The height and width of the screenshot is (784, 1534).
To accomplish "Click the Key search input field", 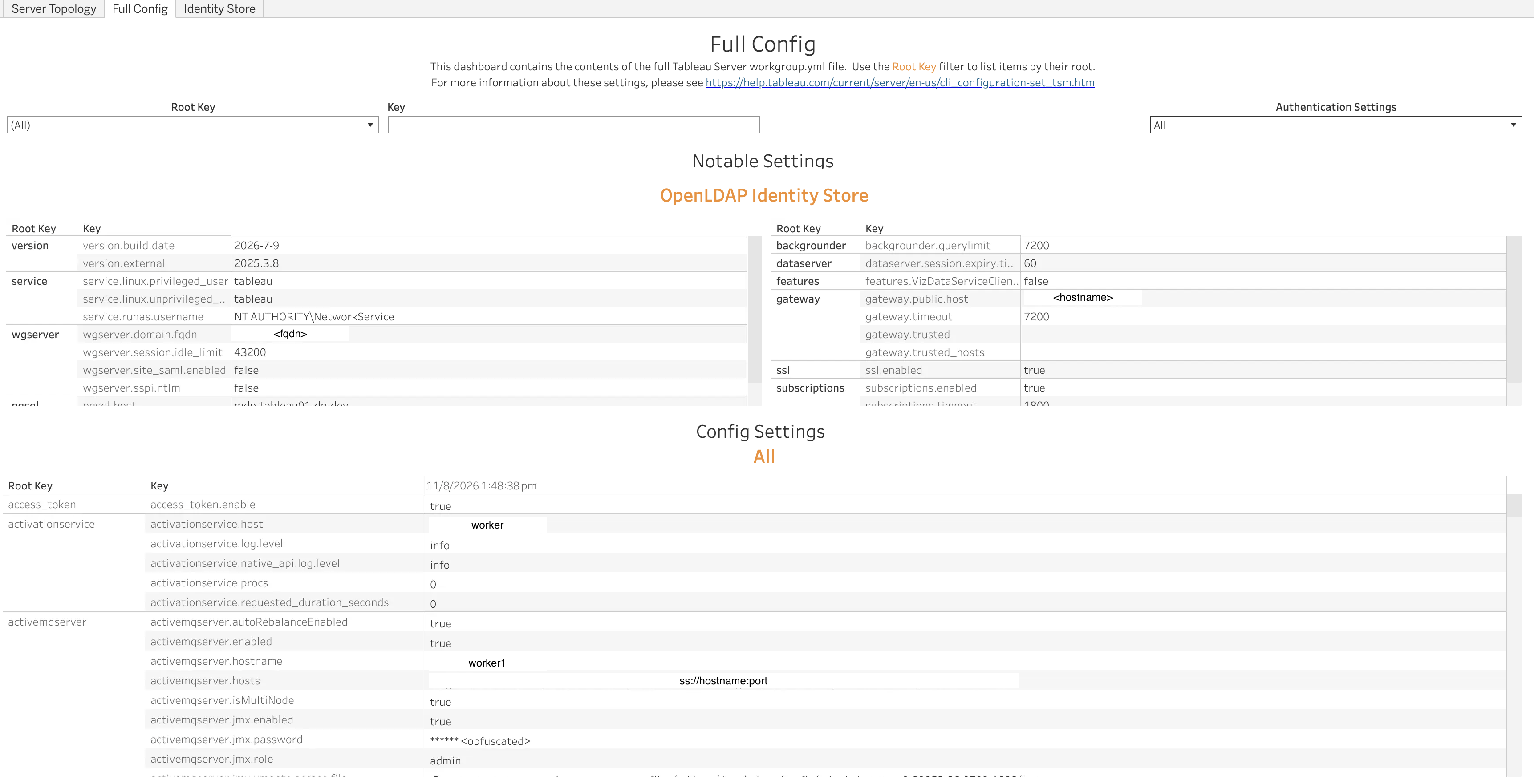I will point(574,125).
